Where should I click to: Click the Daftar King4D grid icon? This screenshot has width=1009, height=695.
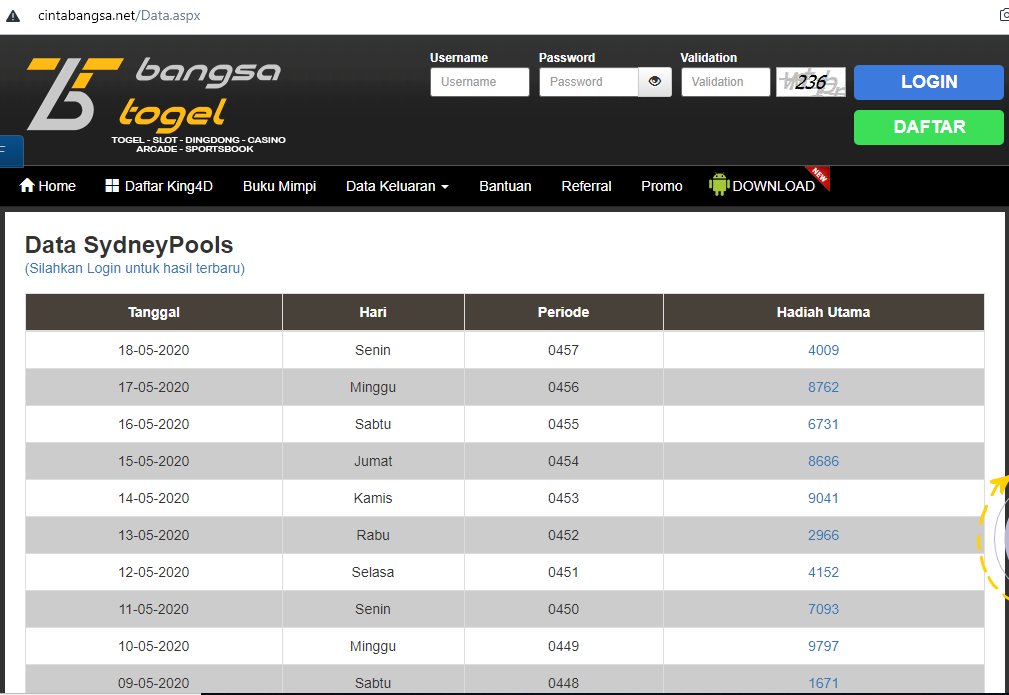click(112, 185)
